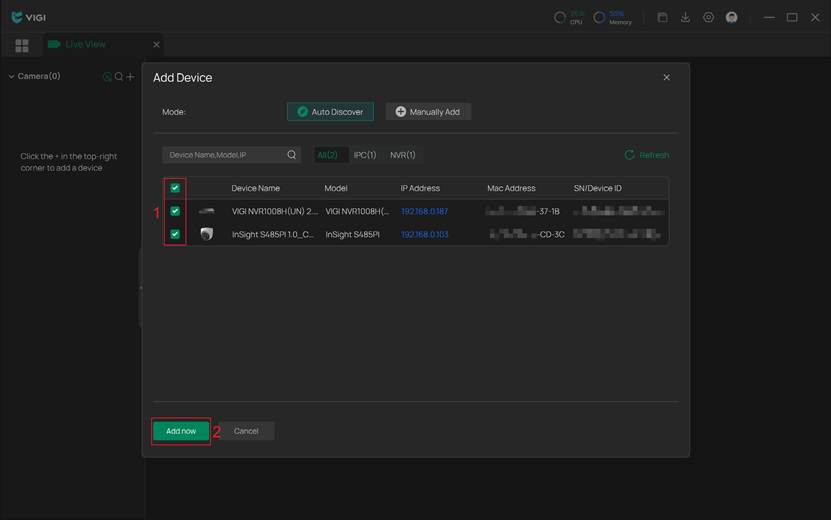Click the Mac Address column header
831x520 pixels.
(511, 188)
